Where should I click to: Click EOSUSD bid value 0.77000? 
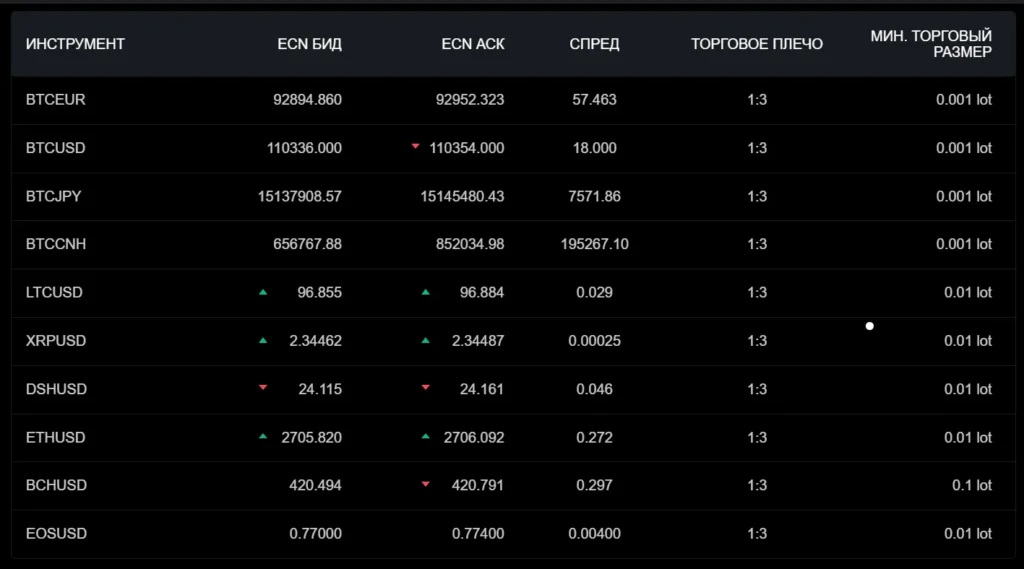[x=315, y=534]
